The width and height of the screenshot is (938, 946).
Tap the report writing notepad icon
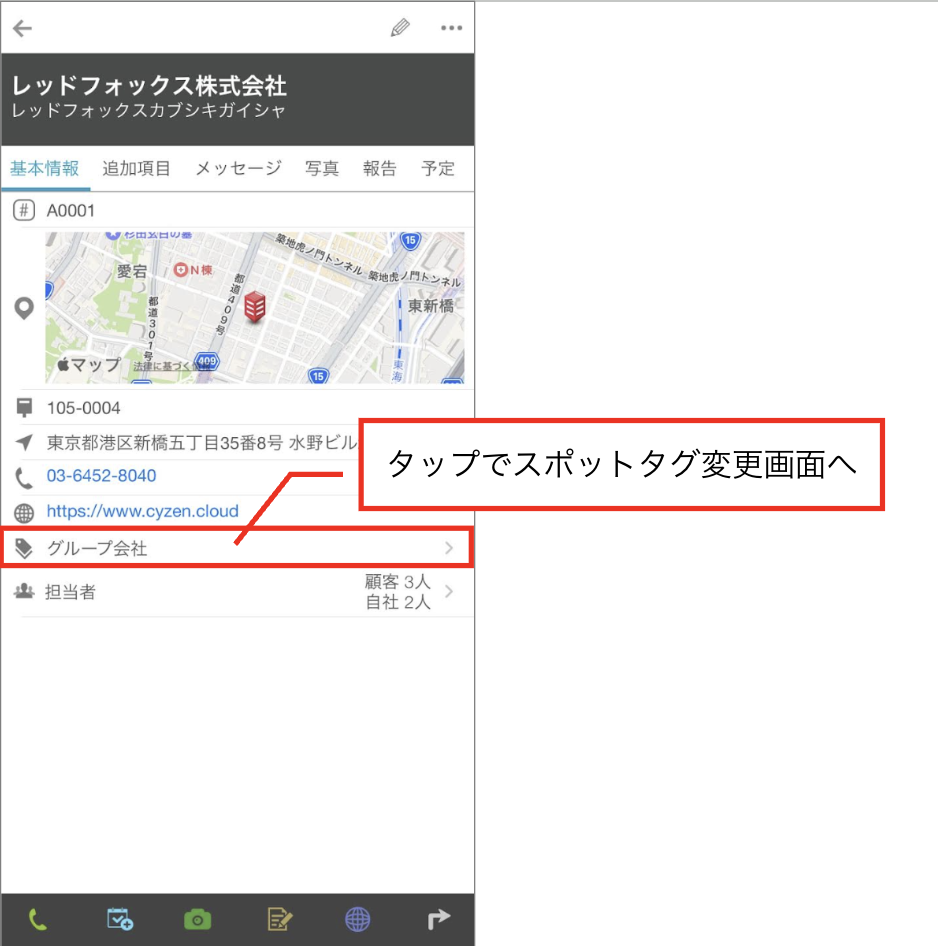pyautogui.click(x=279, y=919)
